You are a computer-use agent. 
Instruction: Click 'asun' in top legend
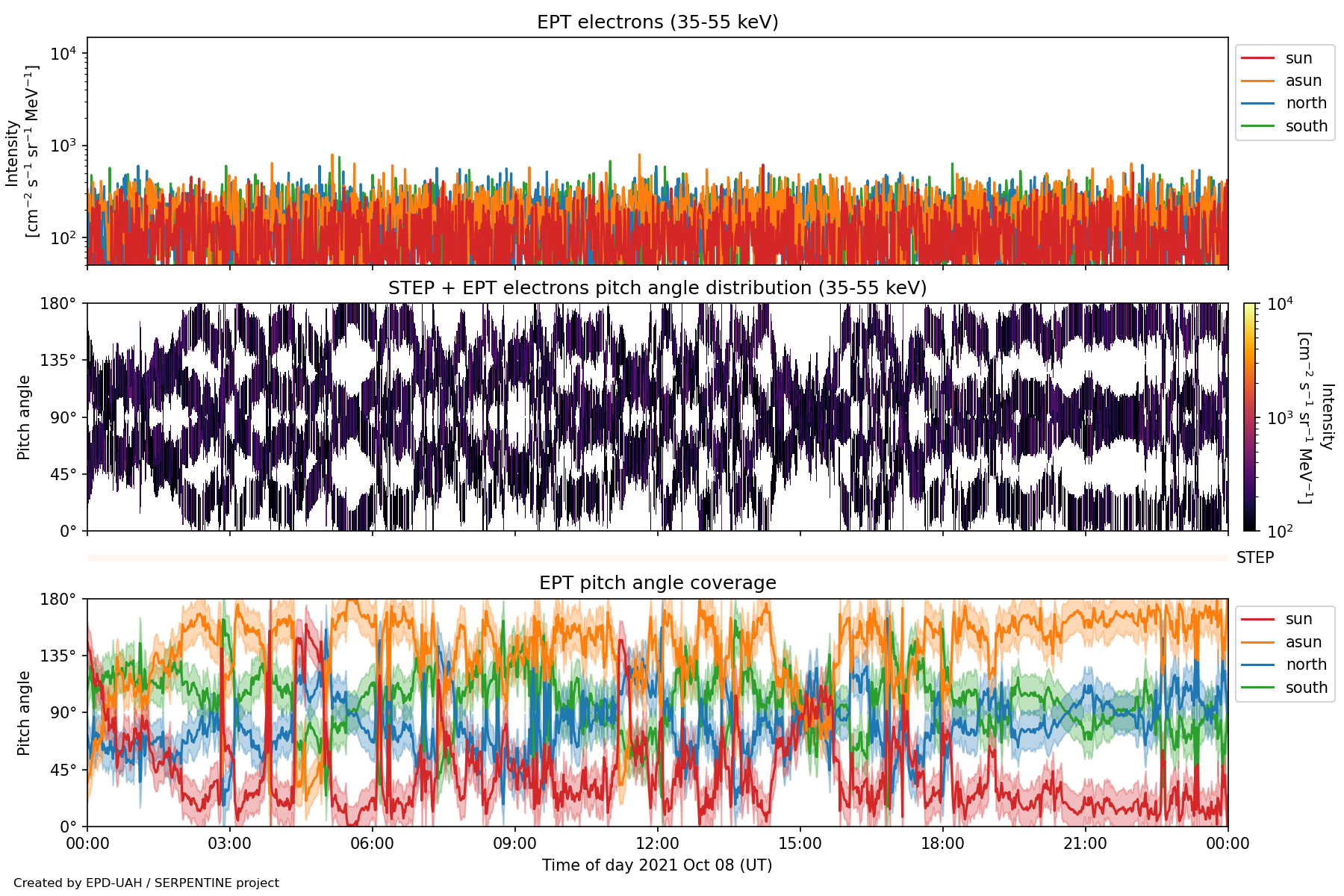(x=1304, y=81)
